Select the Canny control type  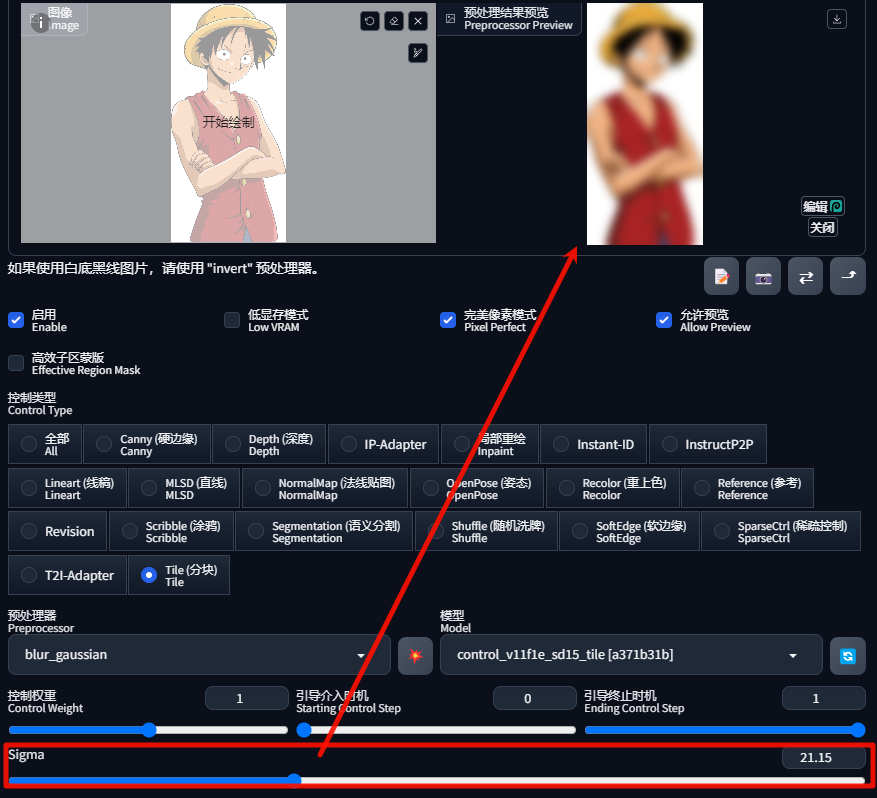point(147,445)
